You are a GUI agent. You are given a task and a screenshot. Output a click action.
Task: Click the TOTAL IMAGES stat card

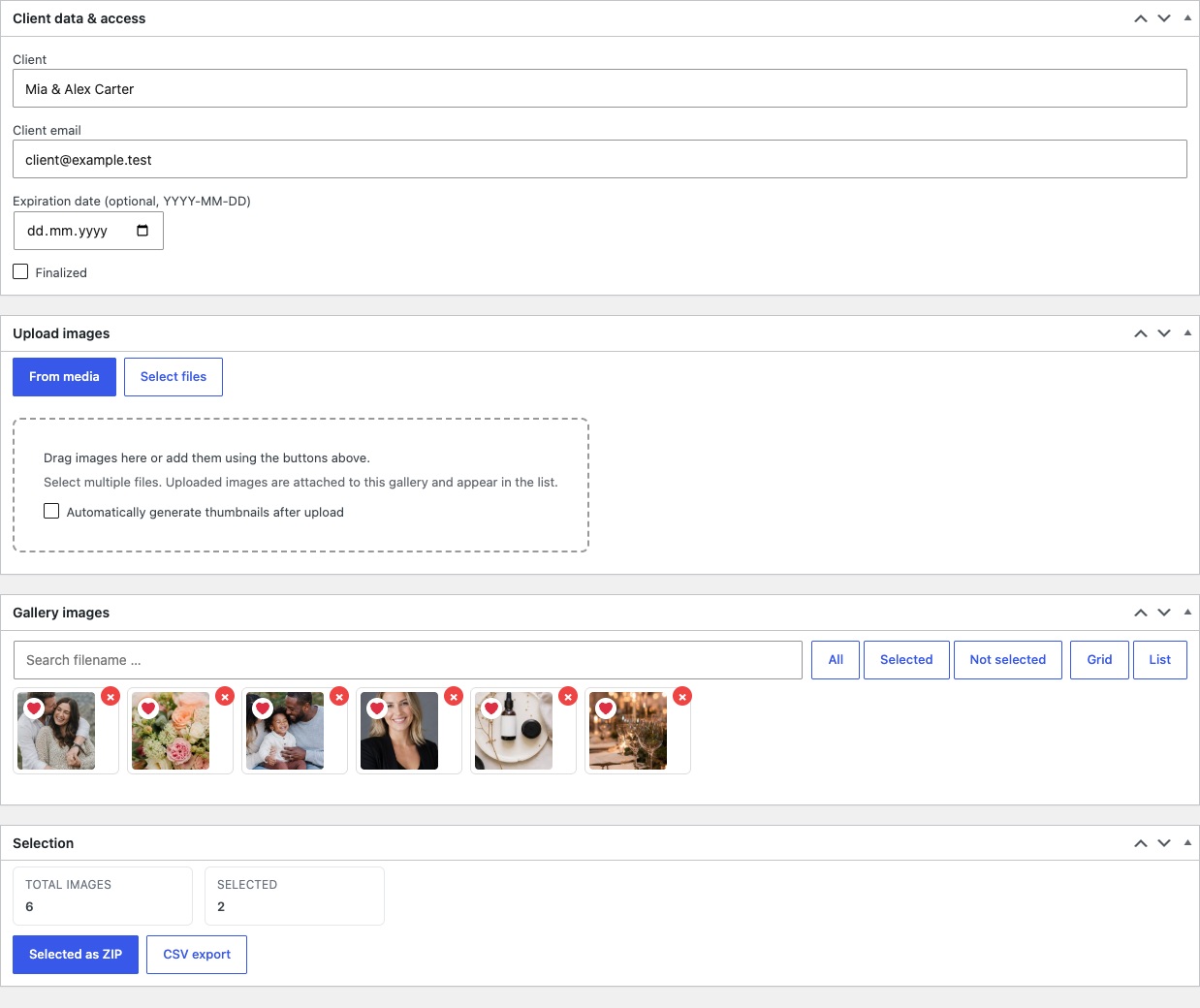[x=103, y=896]
